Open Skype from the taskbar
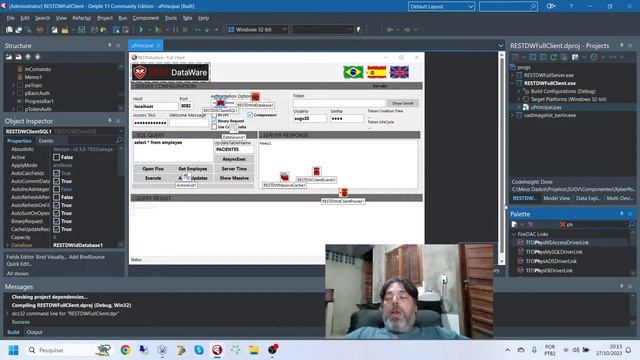Screen dimensions: 640x360 199,350
